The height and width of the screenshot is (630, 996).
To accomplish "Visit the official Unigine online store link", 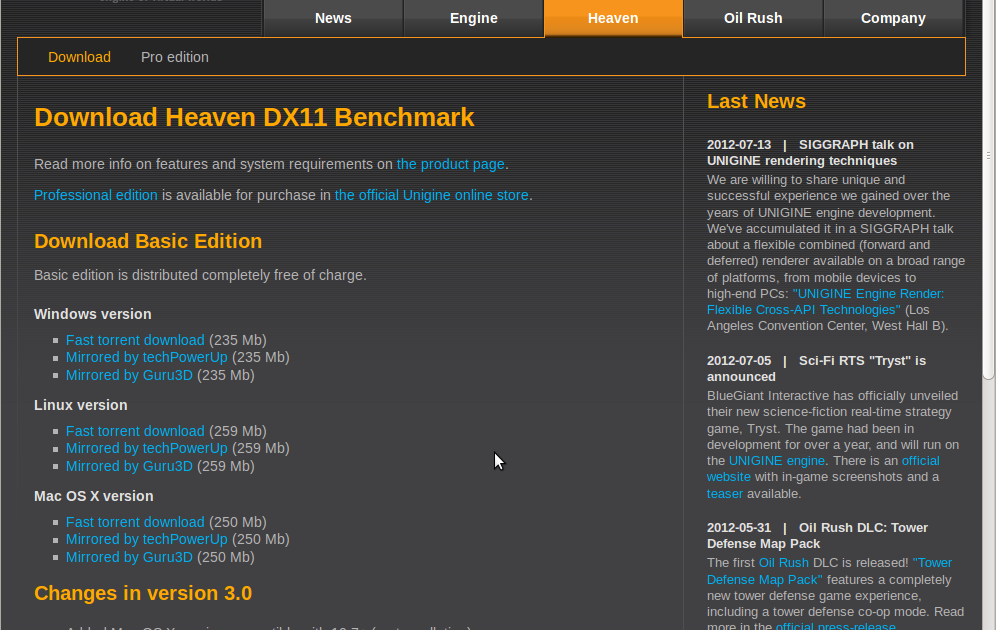I will pyautogui.click(x=432, y=195).
